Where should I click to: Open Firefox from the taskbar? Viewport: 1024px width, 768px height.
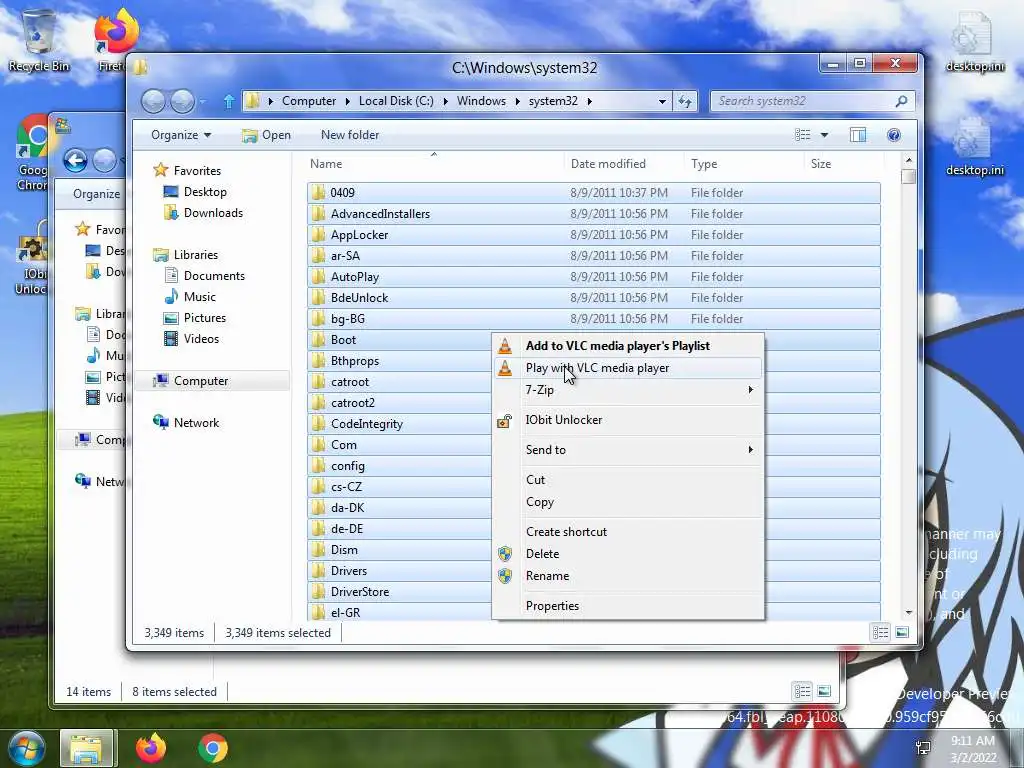[x=151, y=748]
